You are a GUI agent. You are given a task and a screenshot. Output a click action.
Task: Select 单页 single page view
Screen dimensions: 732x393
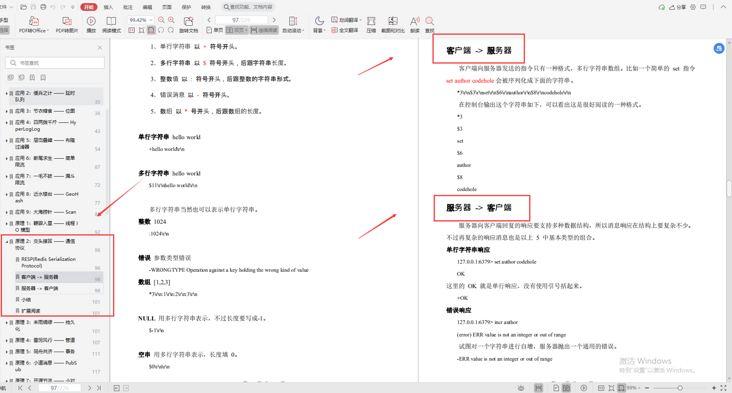[x=214, y=30]
